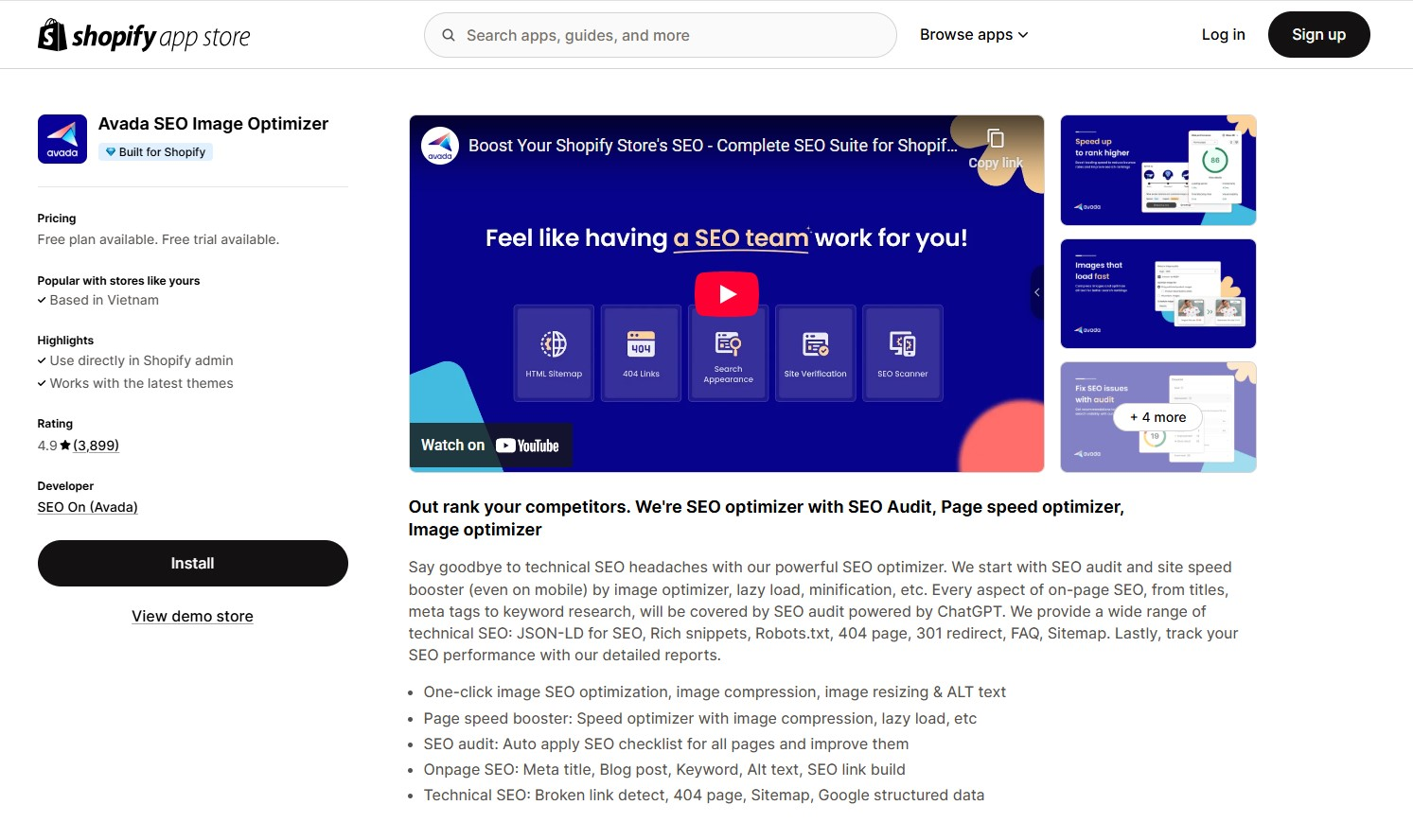Select the Based in Vietnam text

(104, 300)
